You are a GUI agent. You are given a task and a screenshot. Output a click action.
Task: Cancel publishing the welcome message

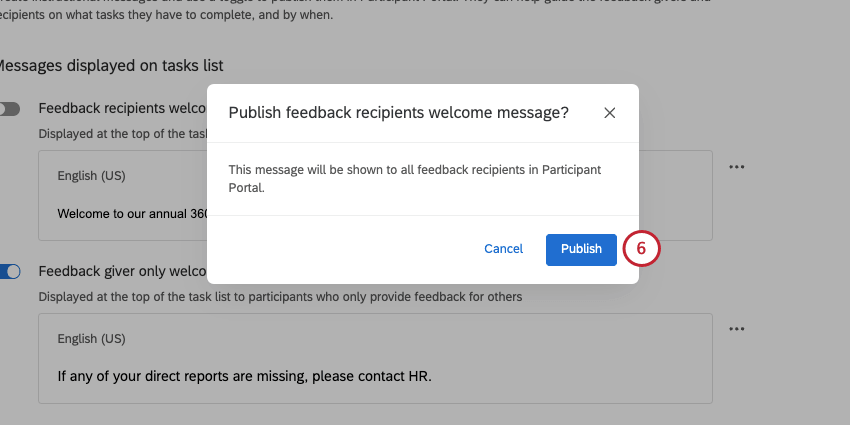pyautogui.click(x=503, y=249)
